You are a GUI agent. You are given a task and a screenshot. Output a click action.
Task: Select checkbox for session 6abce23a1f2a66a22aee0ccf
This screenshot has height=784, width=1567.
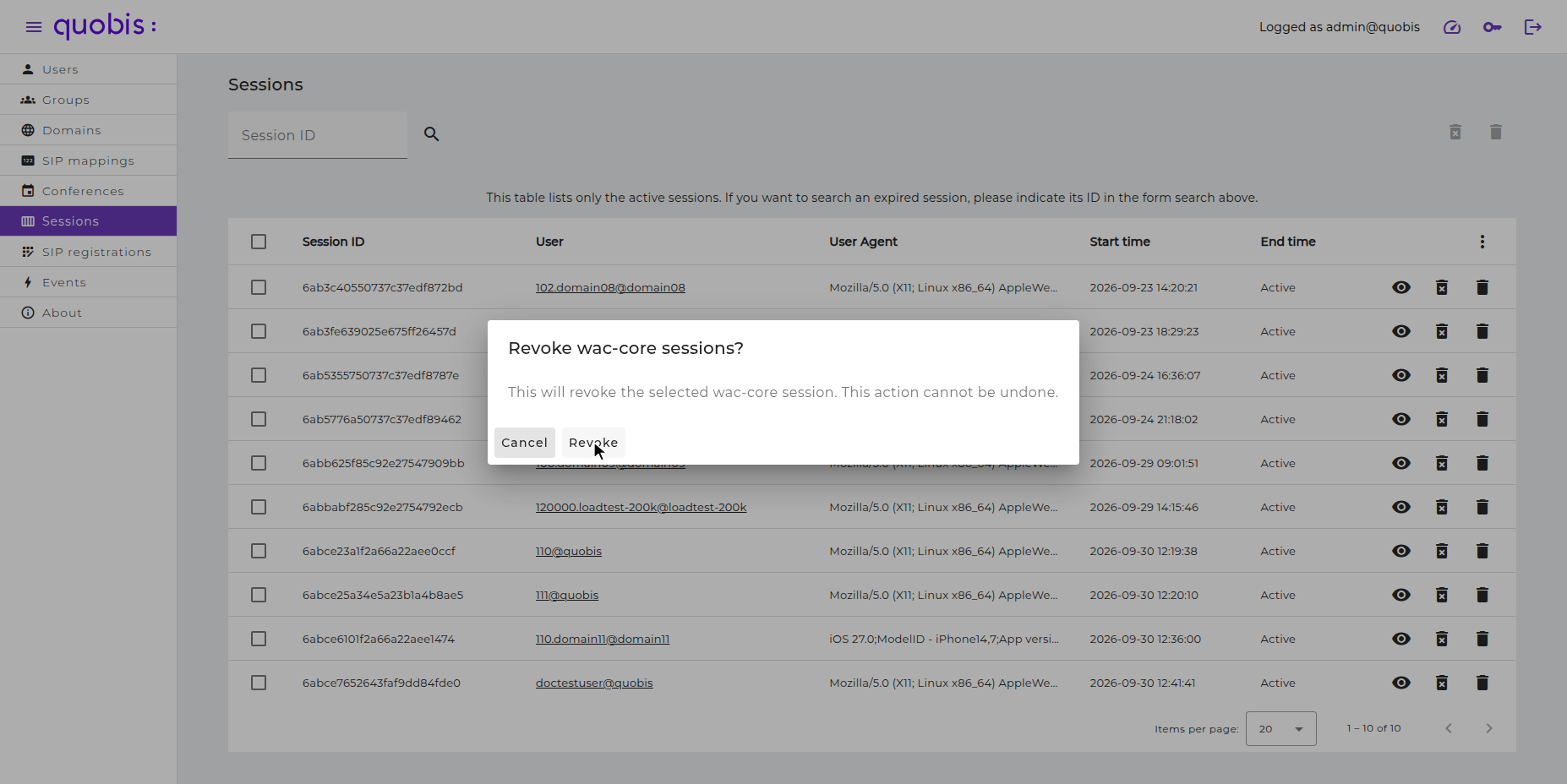(259, 551)
